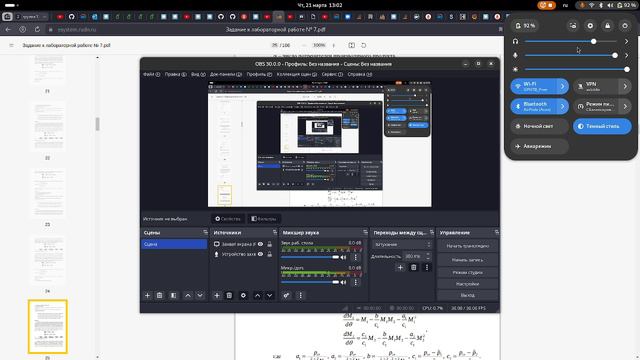Expand VPN connections arrow
Screen dimensions: 640x360
(x=625, y=86)
